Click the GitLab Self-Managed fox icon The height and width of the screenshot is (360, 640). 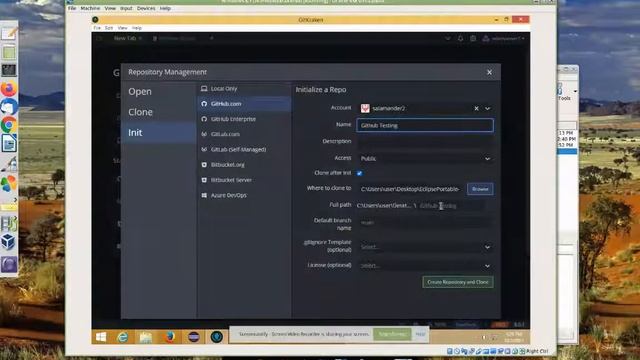coord(204,149)
